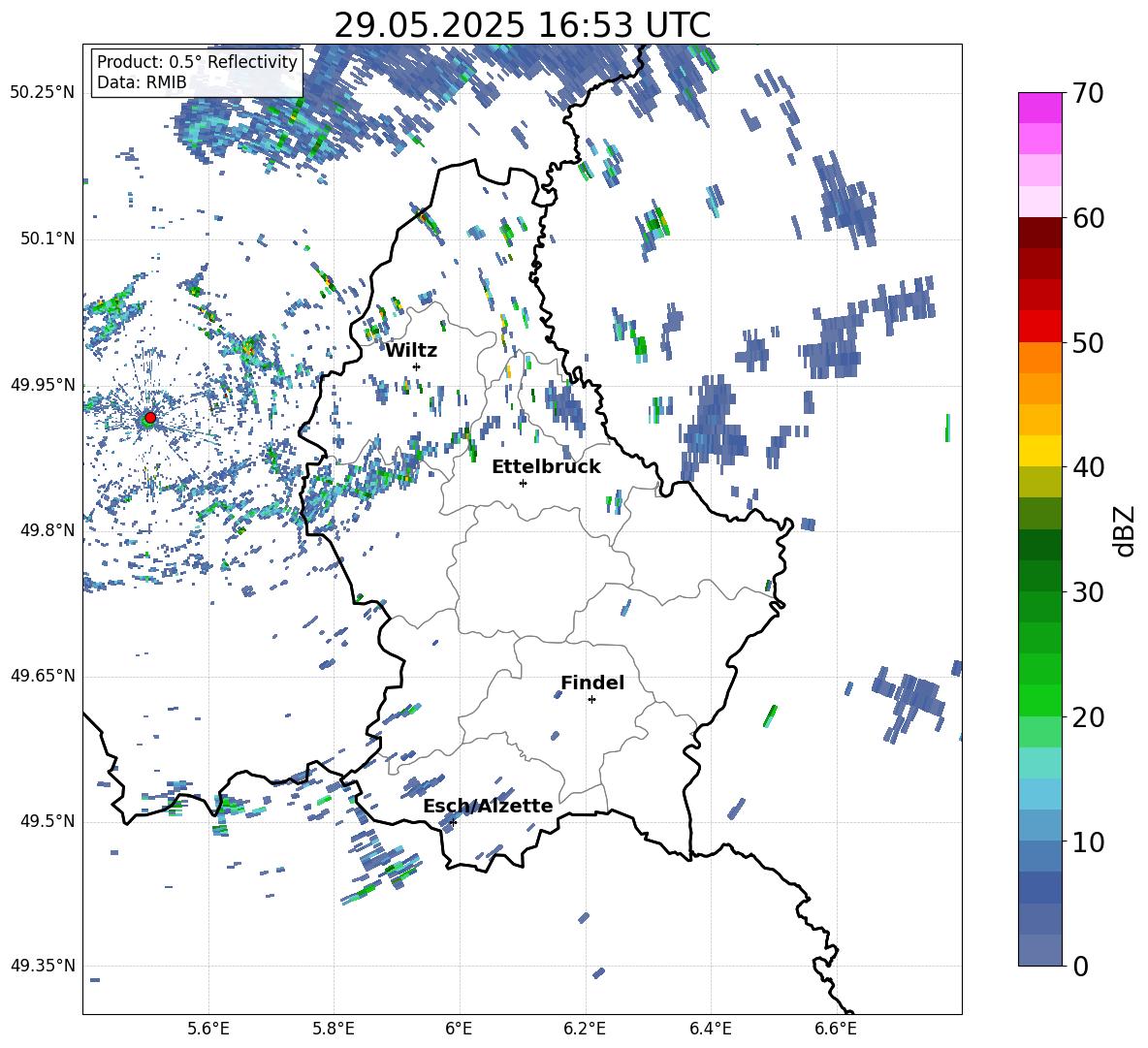The image size is (1148, 1048).
Task: Click the bright green colorbar swatch above 20
Action: (1039, 700)
